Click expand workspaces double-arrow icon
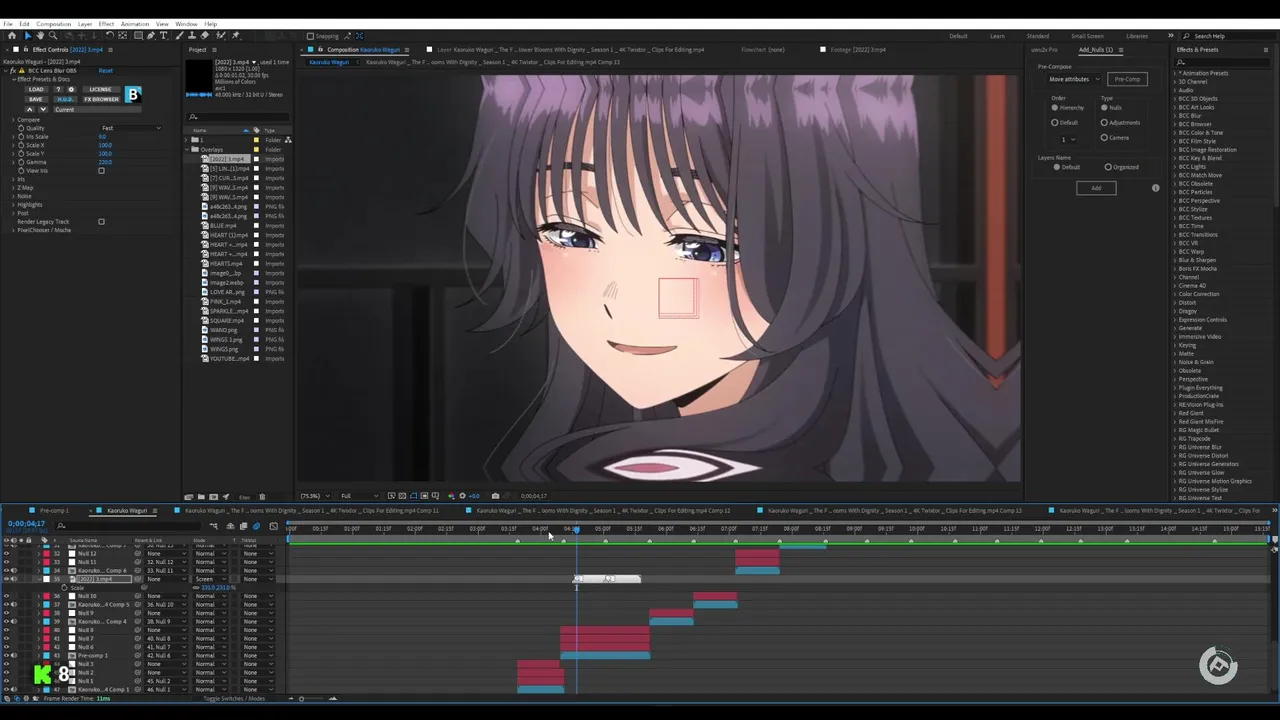 click(x=1170, y=35)
